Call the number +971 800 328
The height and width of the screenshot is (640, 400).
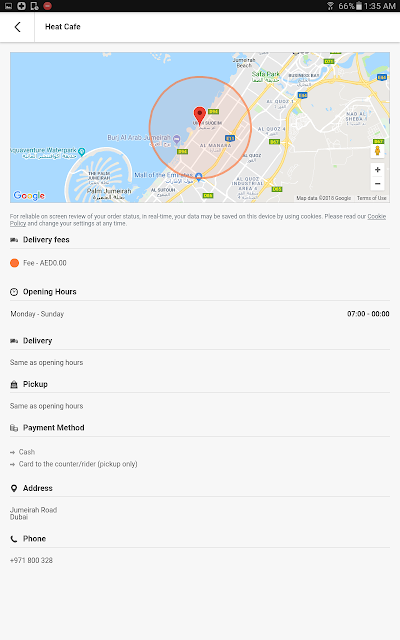31,560
